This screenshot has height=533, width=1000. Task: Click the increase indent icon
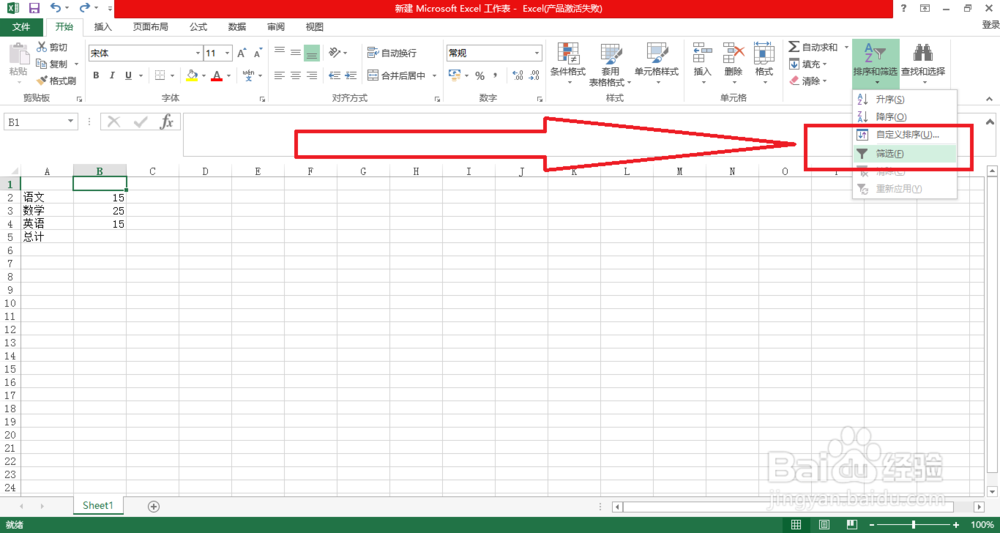point(351,75)
